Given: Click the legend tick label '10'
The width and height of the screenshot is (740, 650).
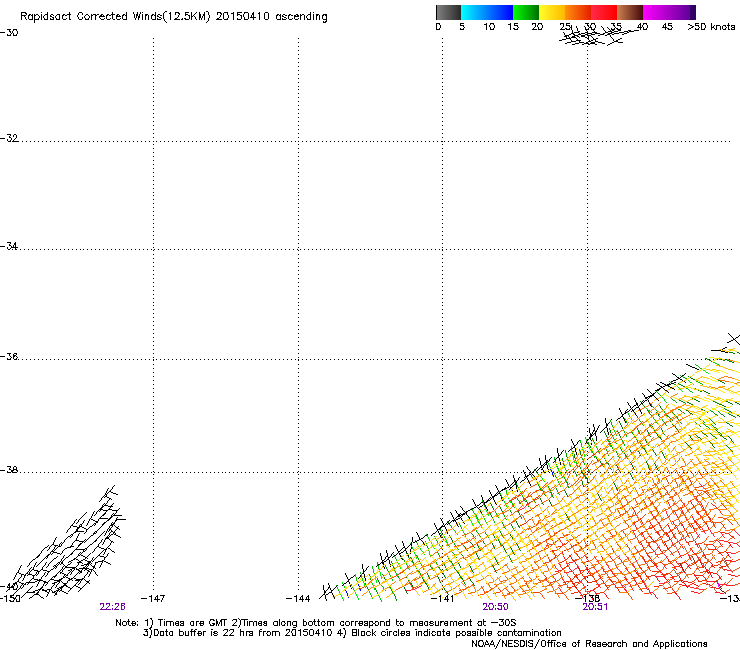Looking at the screenshot, I should (489, 27).
